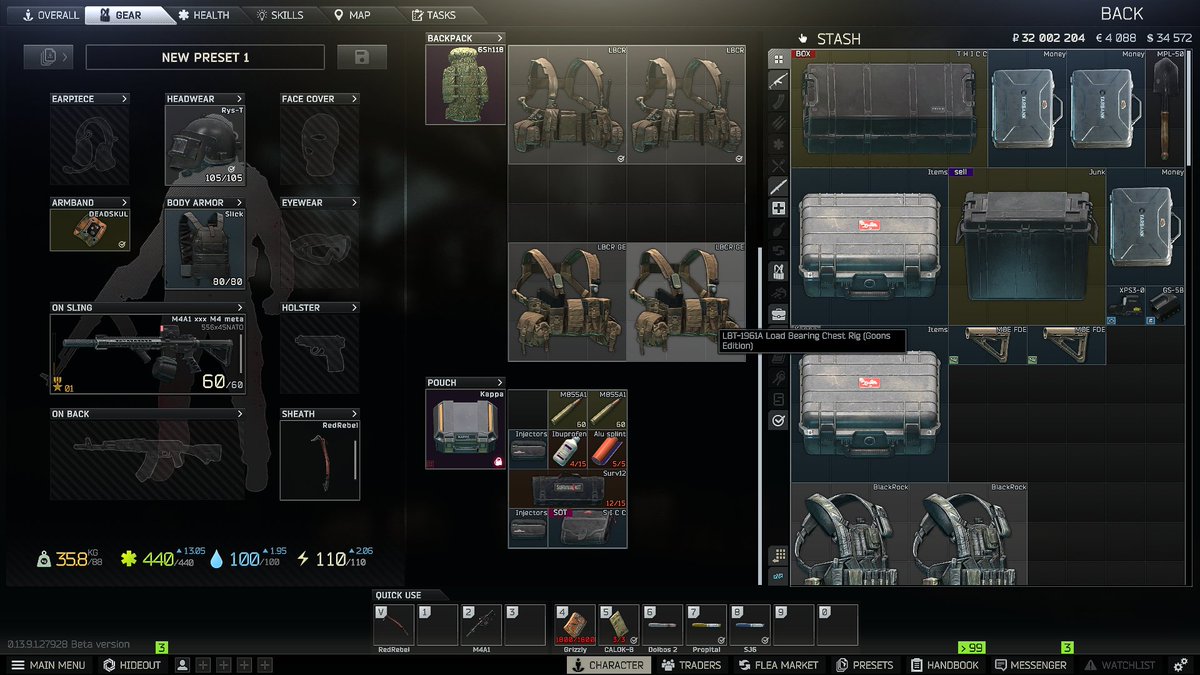Select the Kappa pouch container

(466, 430)
